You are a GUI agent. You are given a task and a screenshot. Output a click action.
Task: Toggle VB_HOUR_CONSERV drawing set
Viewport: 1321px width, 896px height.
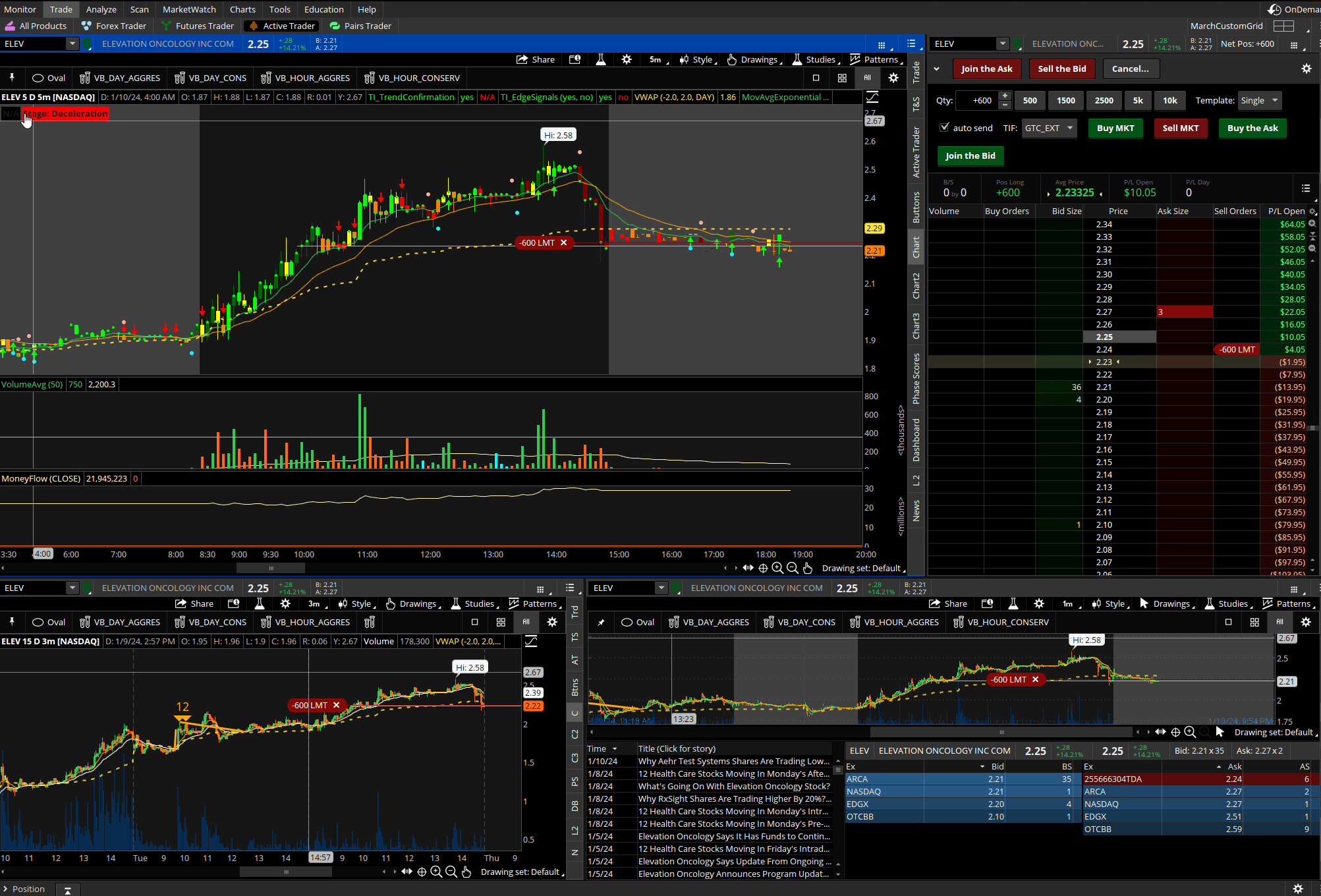(x=412, y=78)
